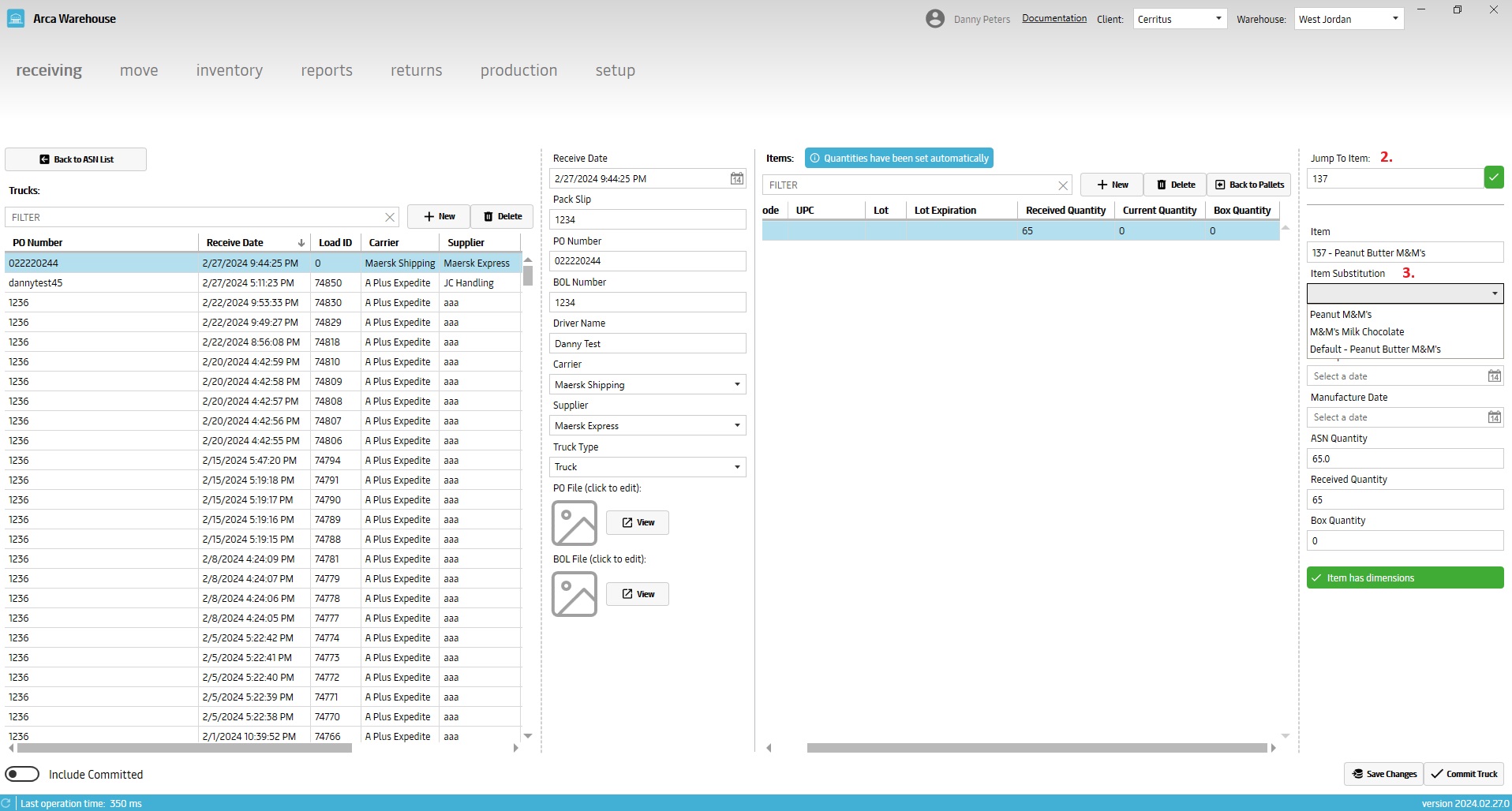Open the Documentation link

pyautogui.click(x=1054, y=18)
